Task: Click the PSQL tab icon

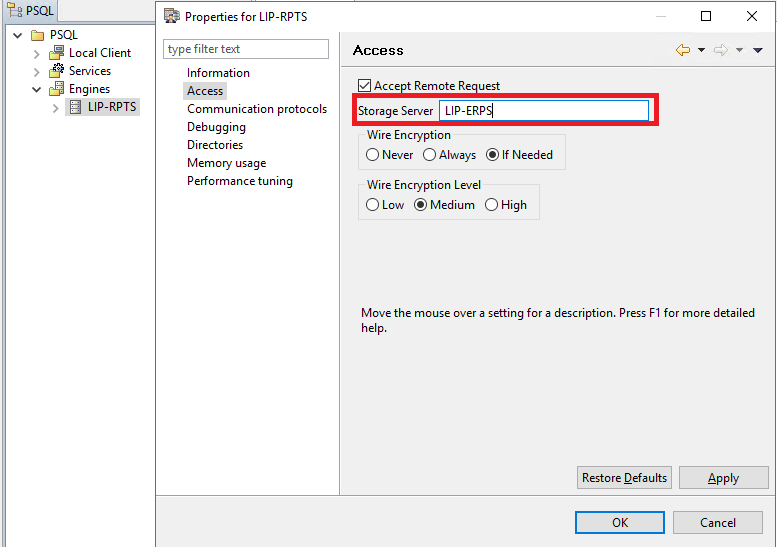Action: (x=14, y=11)
